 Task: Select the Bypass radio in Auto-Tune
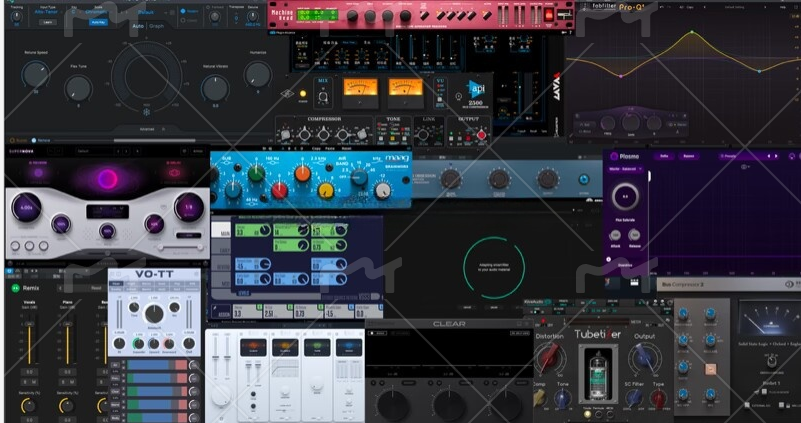coord(10,140)
